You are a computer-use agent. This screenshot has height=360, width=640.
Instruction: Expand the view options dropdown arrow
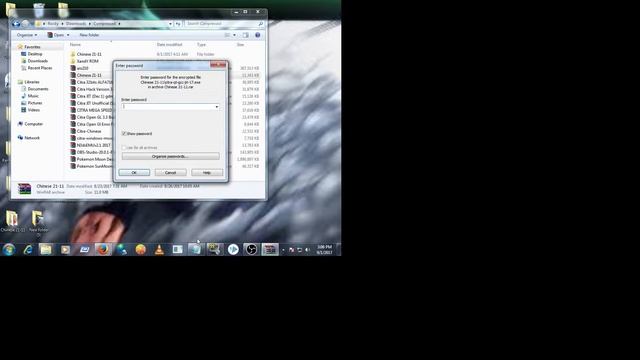point(234,35)
